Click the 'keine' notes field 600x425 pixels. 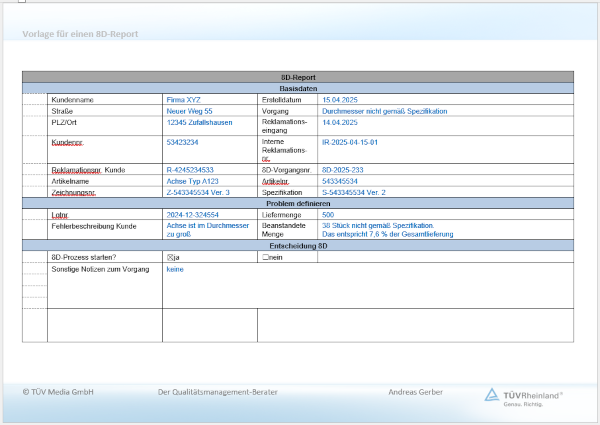(x=174, y=269)
